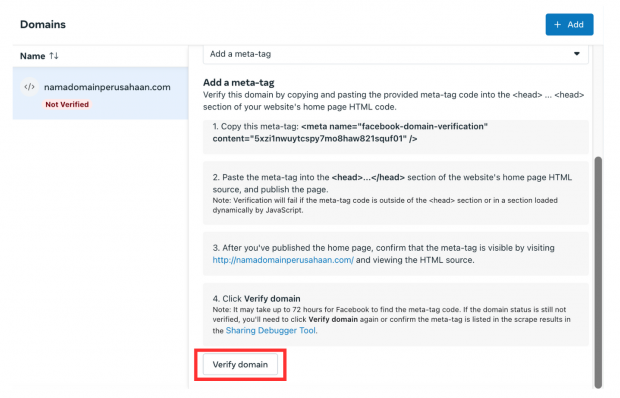Sort domains by the Name arrows icon
620x398 pixels.
coord(54,56)
